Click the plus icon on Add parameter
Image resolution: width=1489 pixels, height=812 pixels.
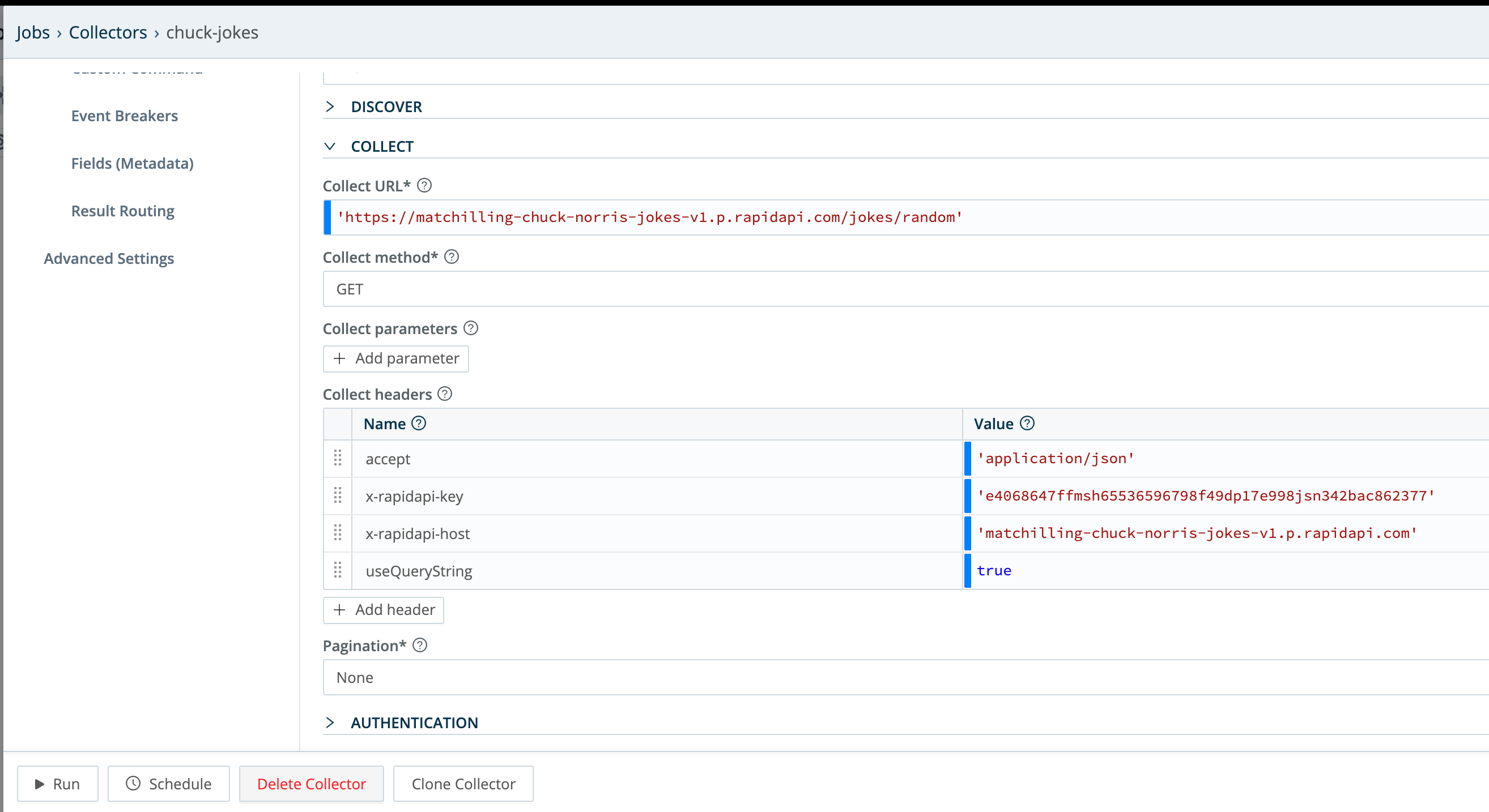click(339, 358)
